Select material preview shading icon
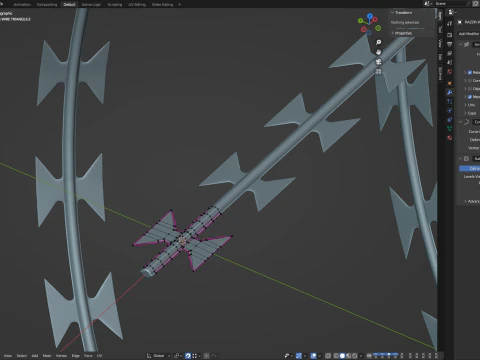This screenshot has height=360, width=480. [x=349, y=356]
